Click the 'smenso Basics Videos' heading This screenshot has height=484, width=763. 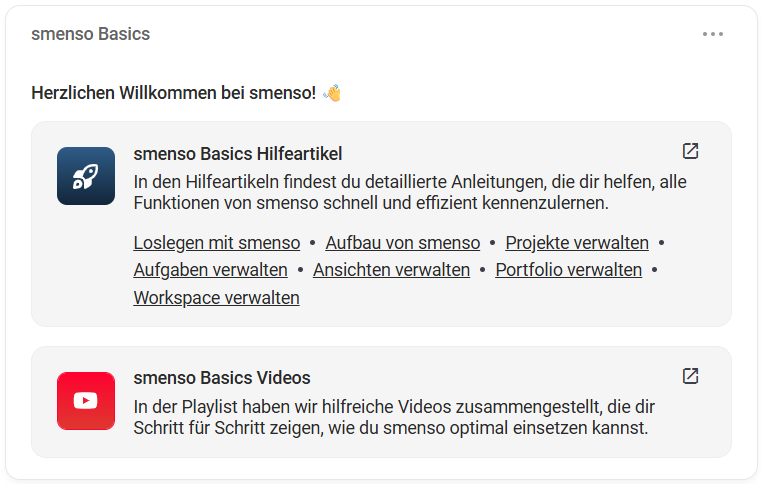click(221, 378)
